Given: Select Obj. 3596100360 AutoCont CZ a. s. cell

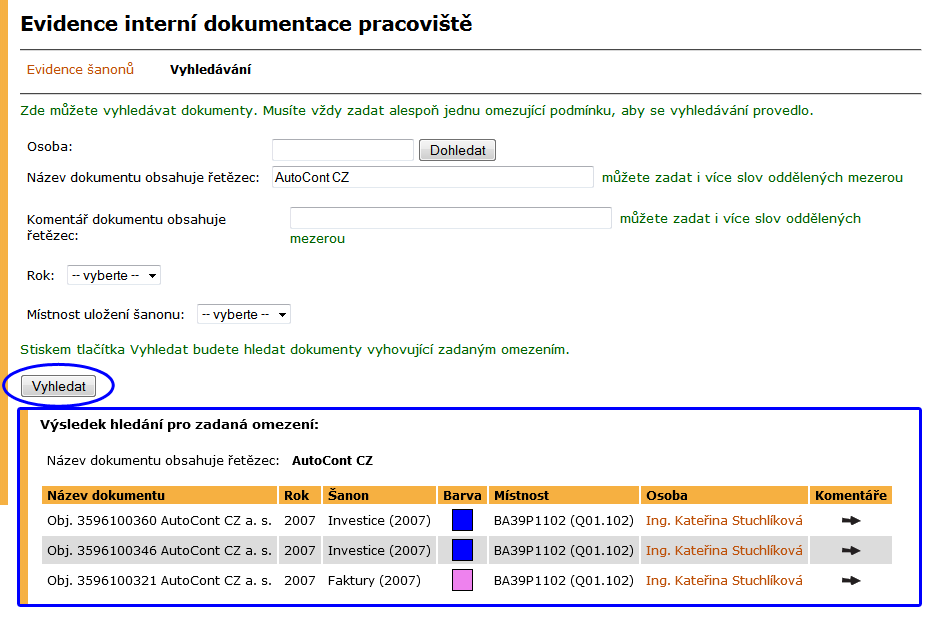Looking at the screenshot, I should pos(159,521).
